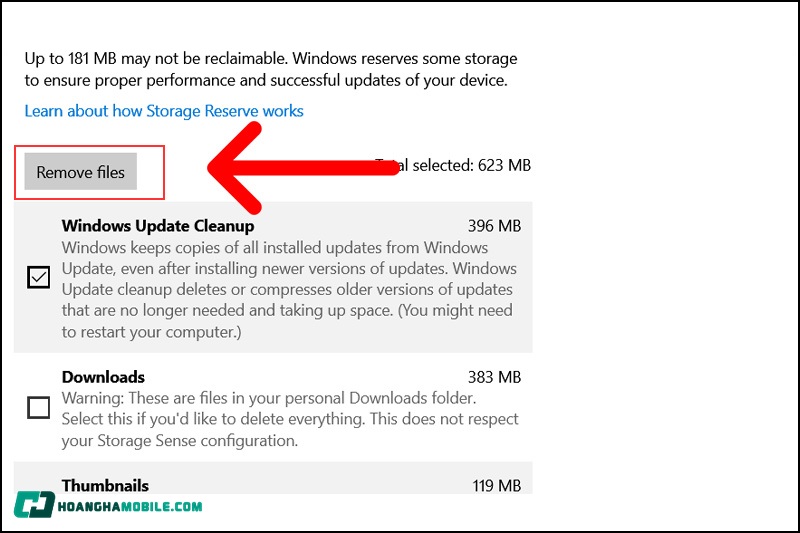Click the Hoangha Mobile logo icon
Image resolution: width=800 pixels, height=533 pixels.
pos(33,504)
